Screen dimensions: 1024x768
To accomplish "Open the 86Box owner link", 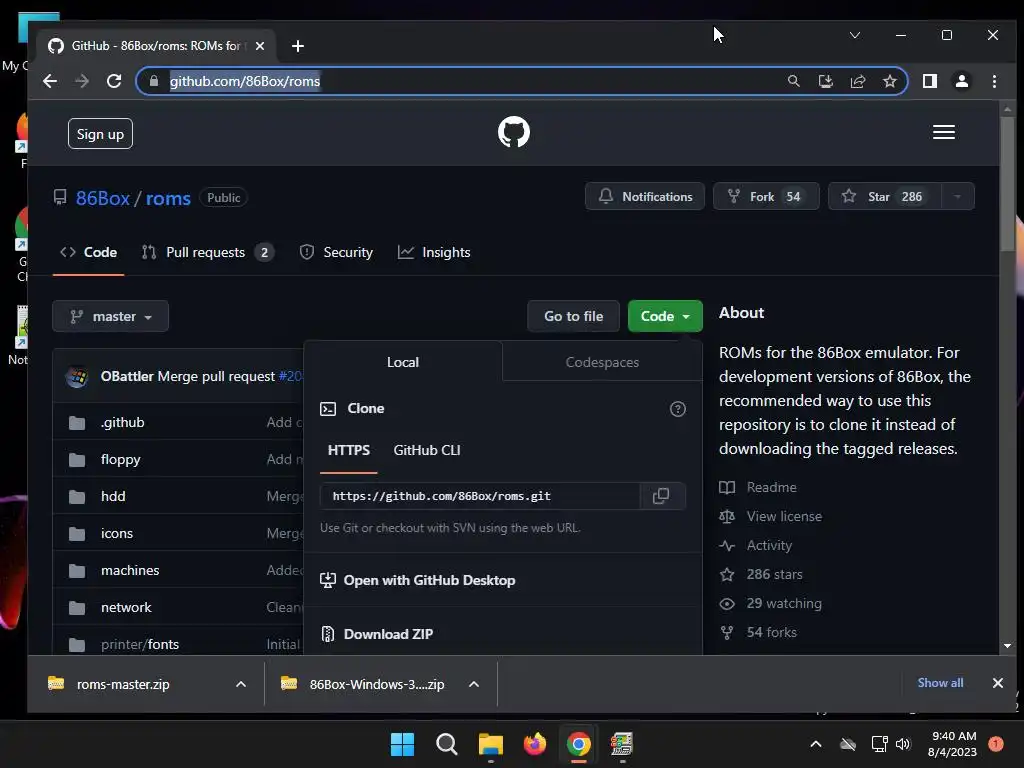I will (103, 199).
